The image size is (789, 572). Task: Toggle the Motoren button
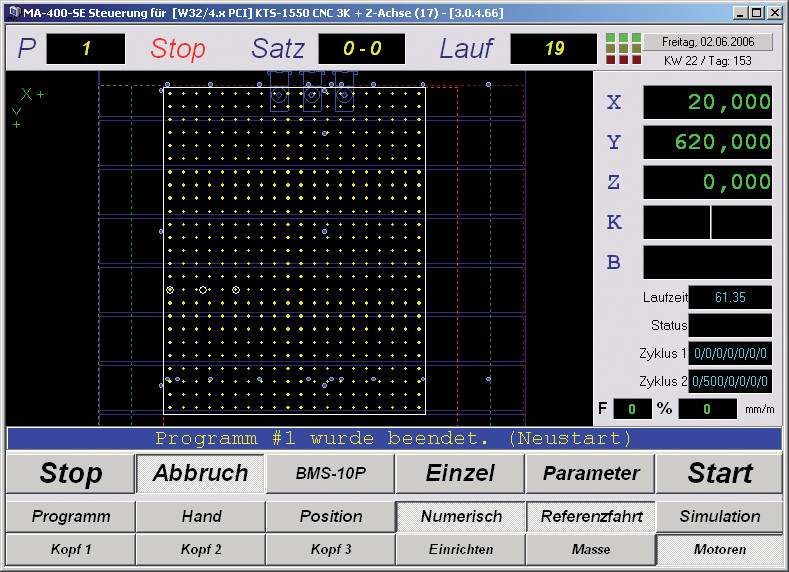[x=720, y=549]
